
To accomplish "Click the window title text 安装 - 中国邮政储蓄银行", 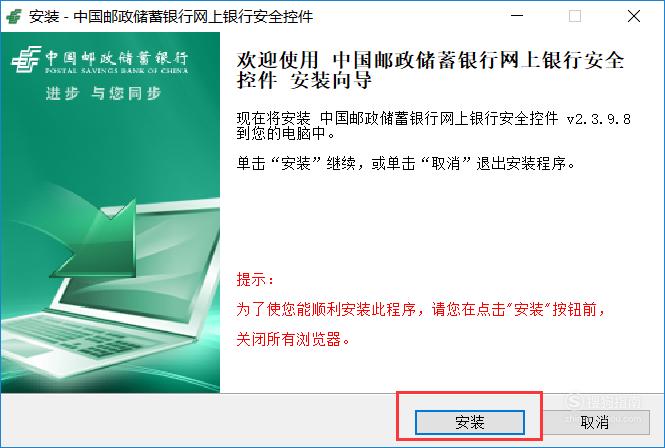I will [x=171, y=17].
